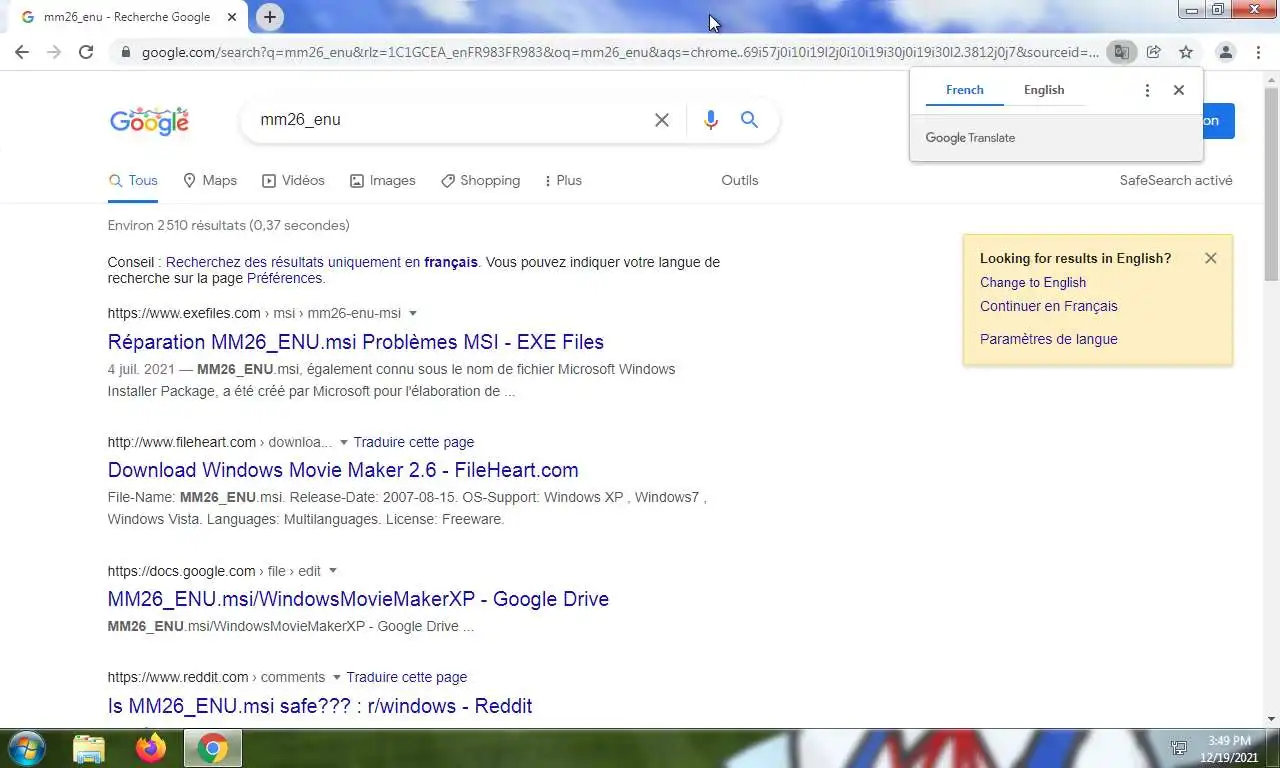Viewport: 1280px width, 768px height.
Task: Dismiss the 'Looking for results in English' box
Action: pyautogui.click(x=1211, y=258)
